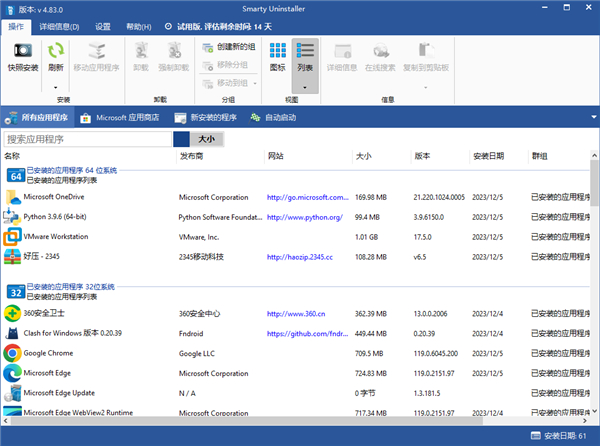This screenshot has width=600, height=446.
Task: Open the python.org website link
Action: (304, 217)
